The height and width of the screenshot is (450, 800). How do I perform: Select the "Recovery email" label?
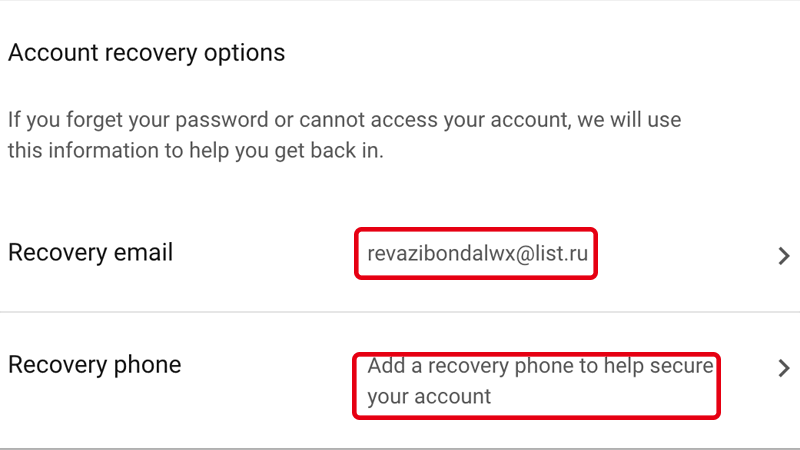pyautogui.click(x=90, y=253)
